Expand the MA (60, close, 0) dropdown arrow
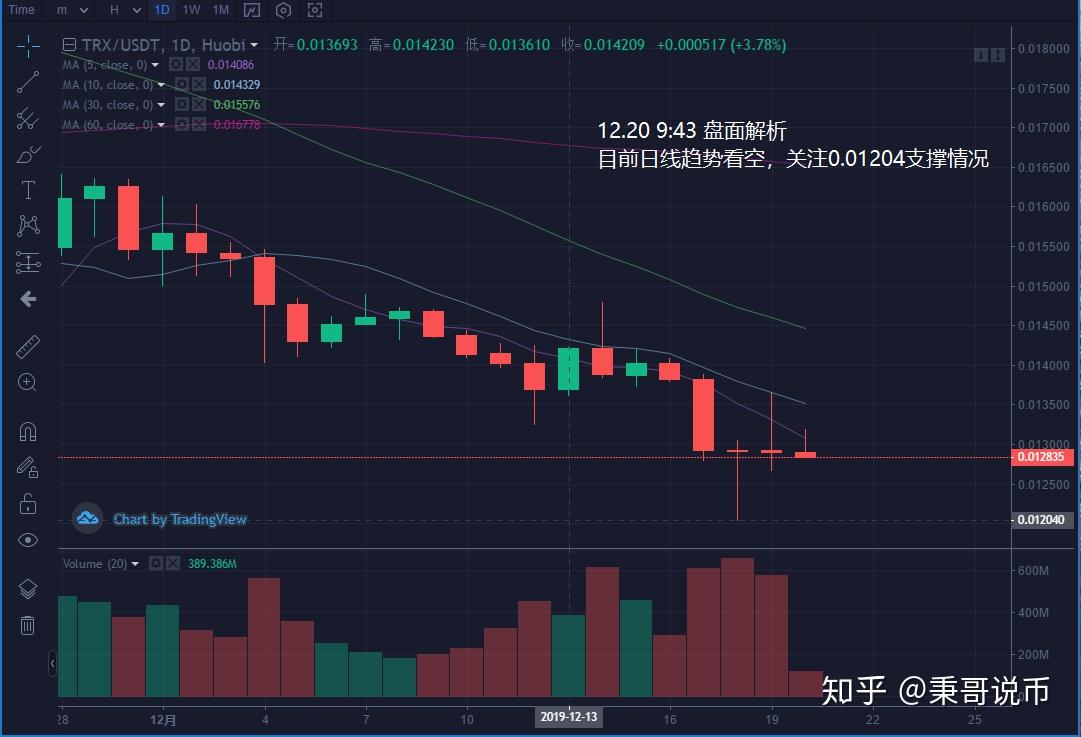 click(x=161, y=125)
